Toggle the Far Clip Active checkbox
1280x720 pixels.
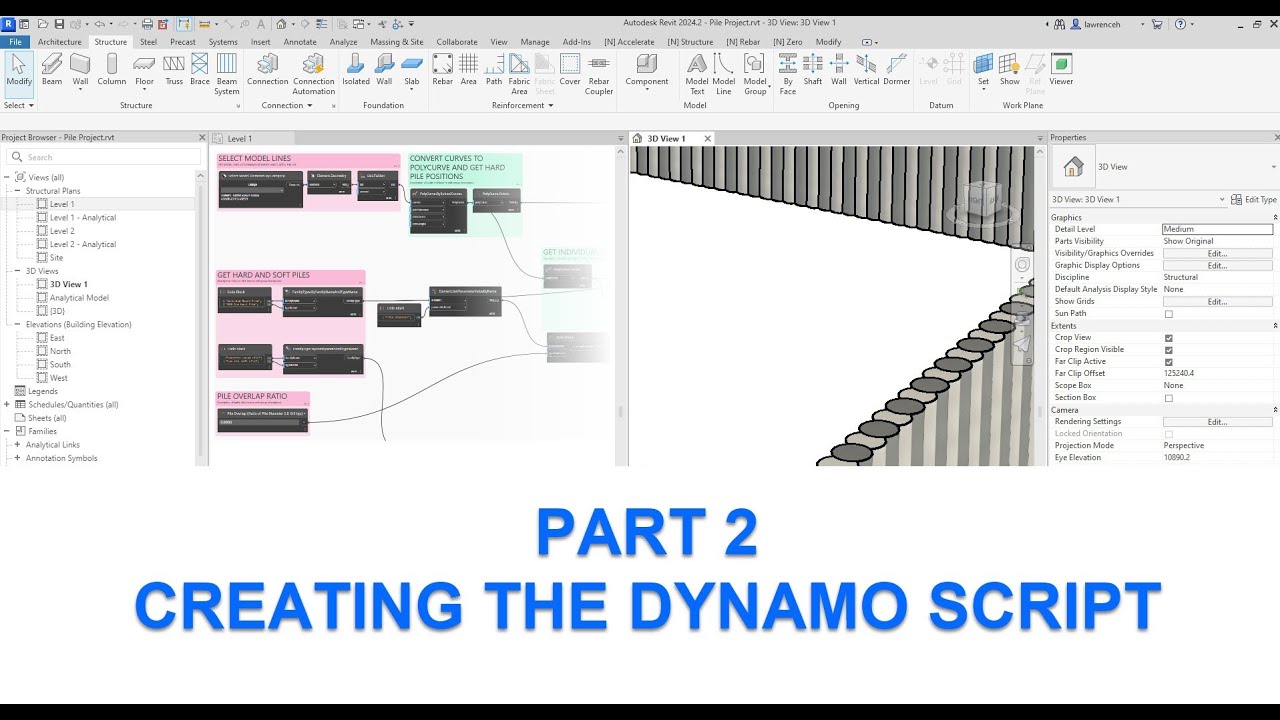[1168, 362]
